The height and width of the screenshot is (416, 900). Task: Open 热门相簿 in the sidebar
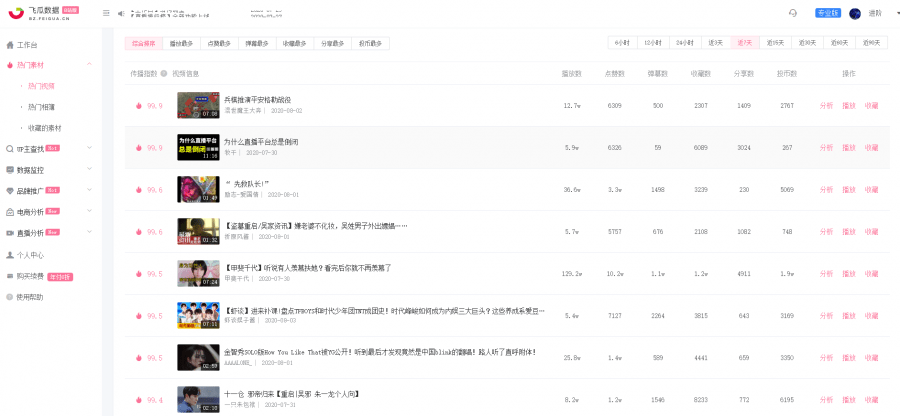point(41,107)
